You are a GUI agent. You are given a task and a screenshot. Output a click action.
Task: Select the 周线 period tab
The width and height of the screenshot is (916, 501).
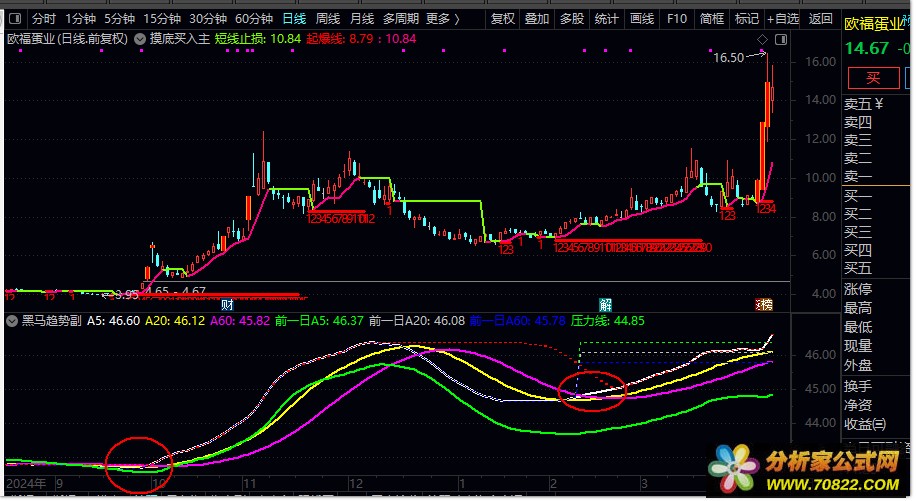328,18
